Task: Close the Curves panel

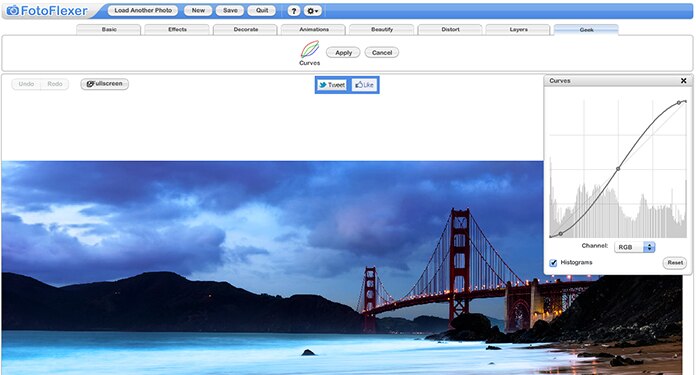Action: click(684, 81)
